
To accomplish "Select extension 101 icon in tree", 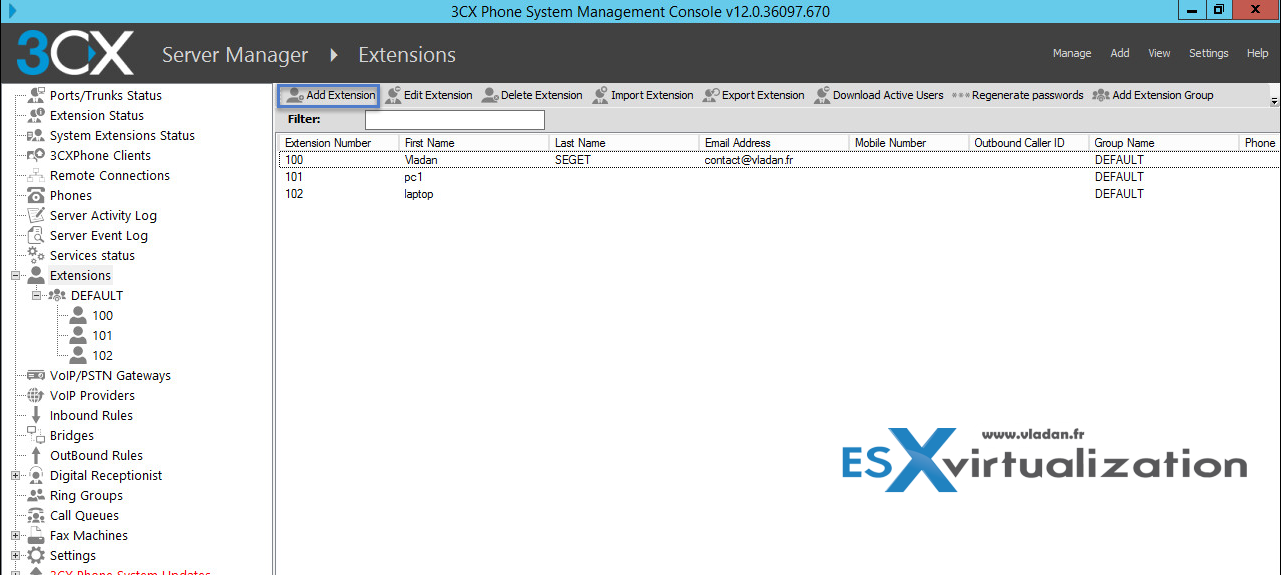I will point(78,335).
